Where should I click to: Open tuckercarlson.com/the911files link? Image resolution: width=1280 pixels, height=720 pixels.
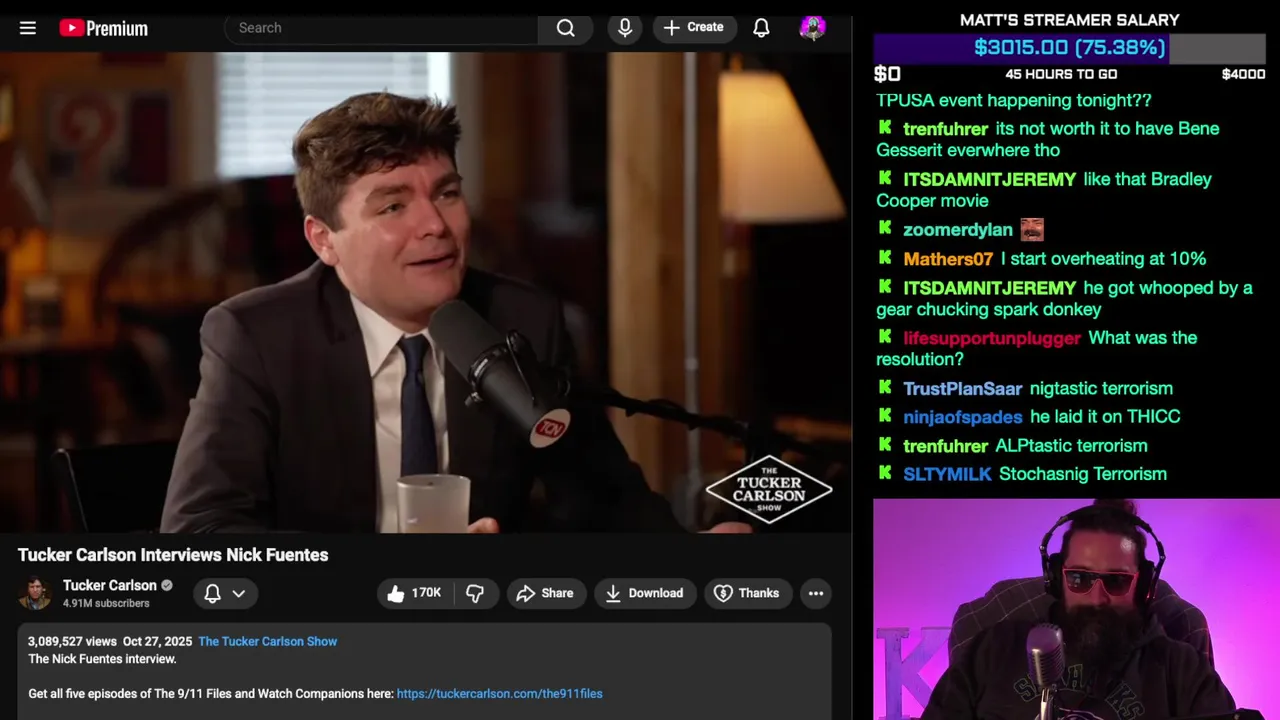point(499,693)
